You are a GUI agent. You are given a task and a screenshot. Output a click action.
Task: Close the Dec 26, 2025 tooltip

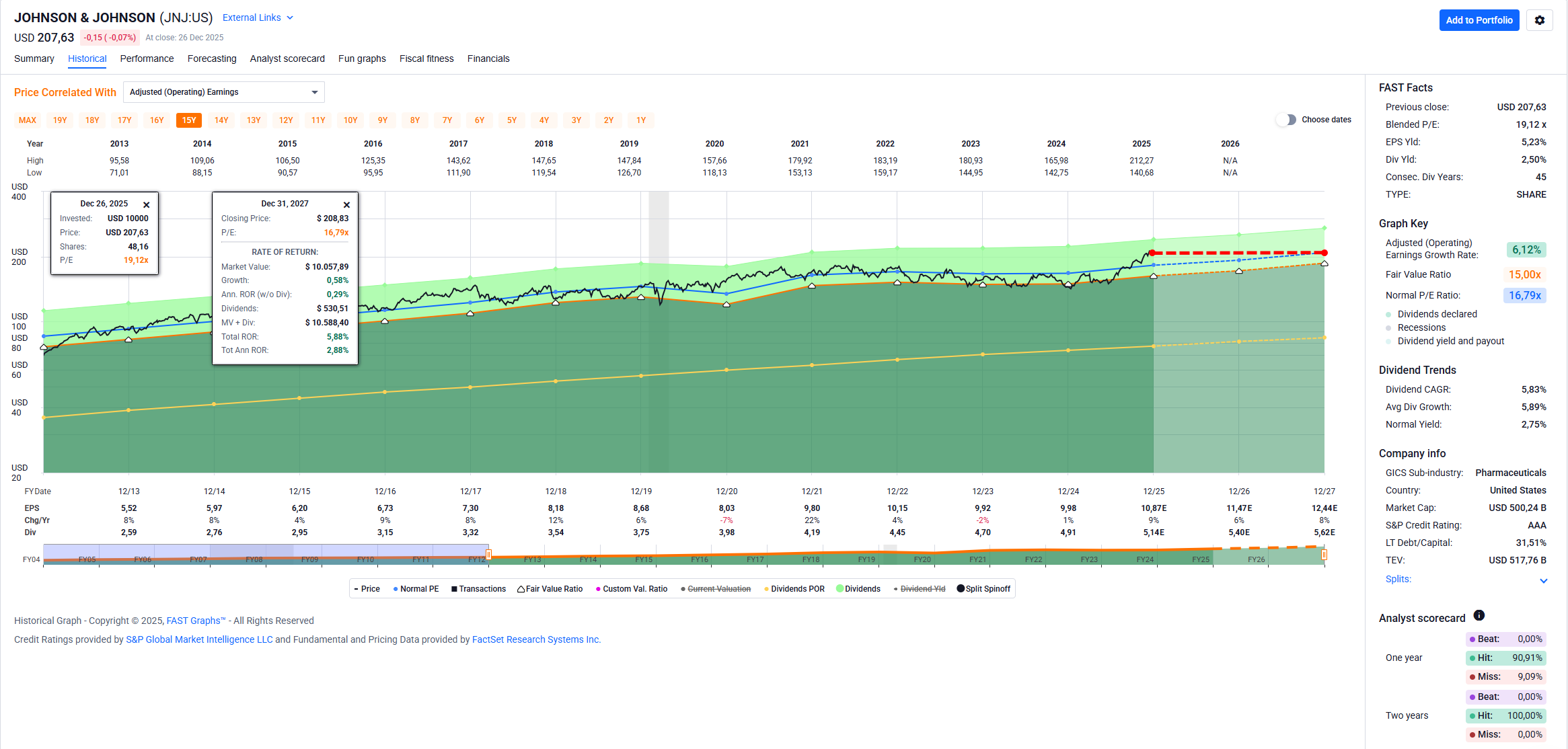pyautogui.click(x=147, y=204)
